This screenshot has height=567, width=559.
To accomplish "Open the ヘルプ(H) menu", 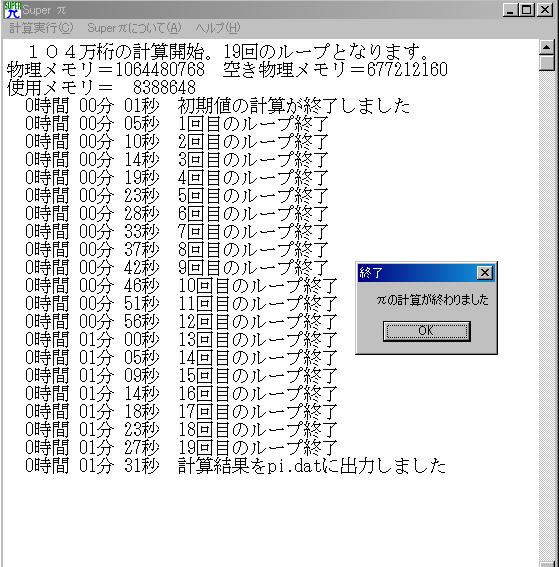I will (x=218, y=28).
